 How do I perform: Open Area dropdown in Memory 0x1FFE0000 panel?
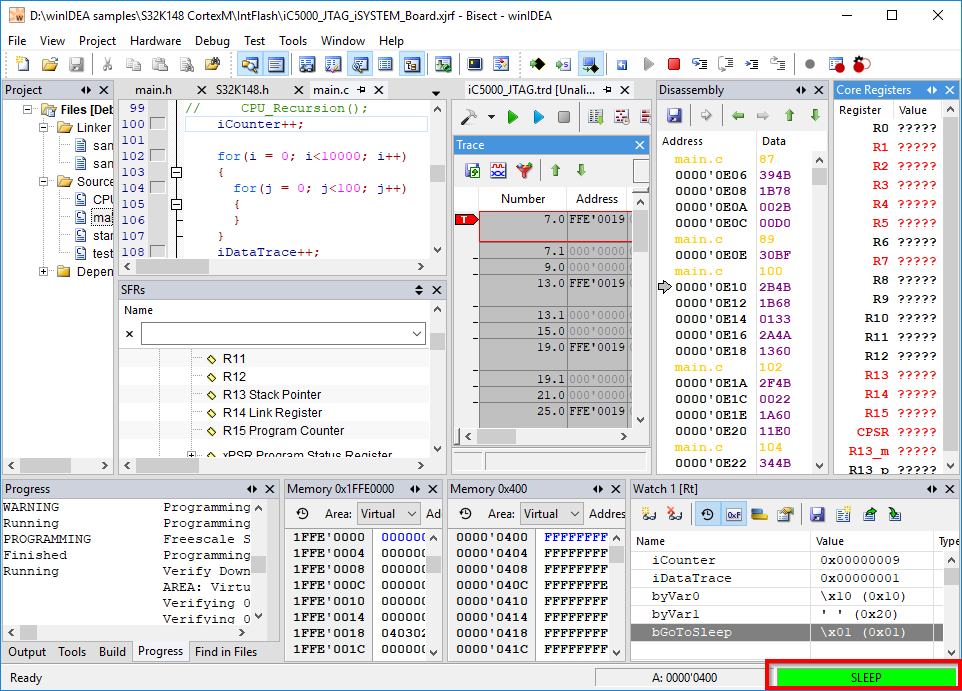[388, 514]
